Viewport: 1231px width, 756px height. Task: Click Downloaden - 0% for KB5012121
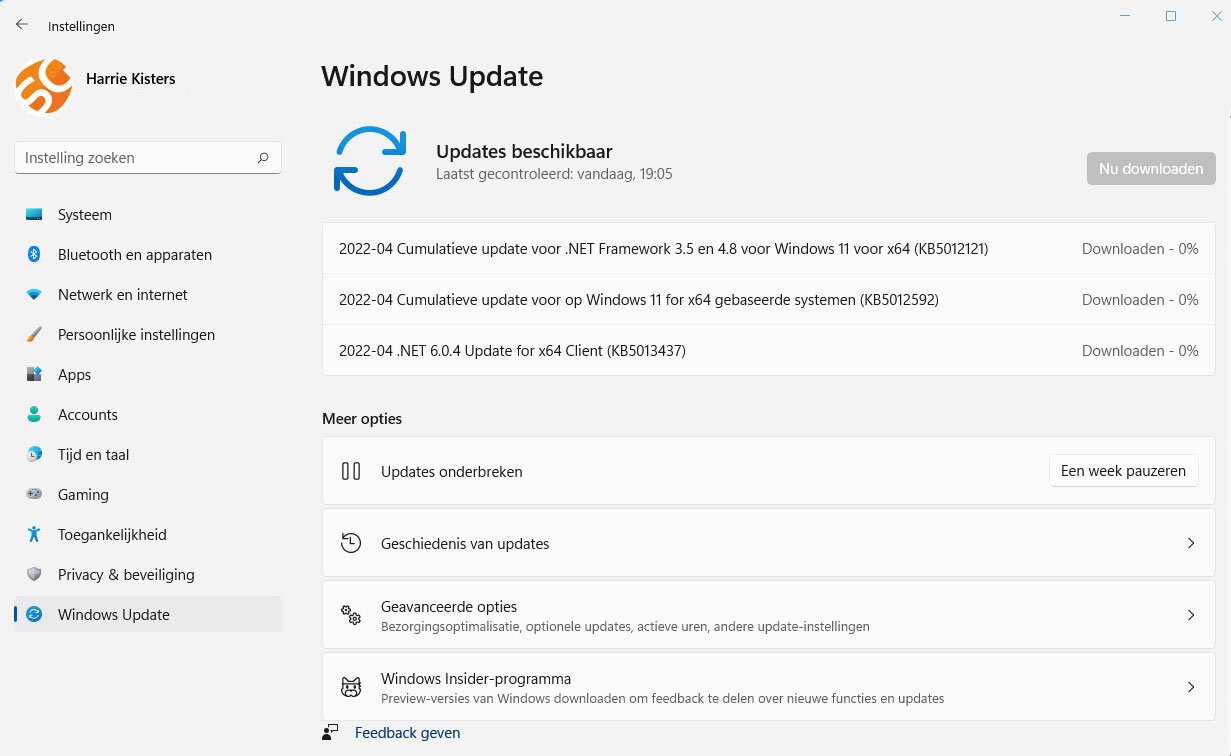coord(1140,249)
